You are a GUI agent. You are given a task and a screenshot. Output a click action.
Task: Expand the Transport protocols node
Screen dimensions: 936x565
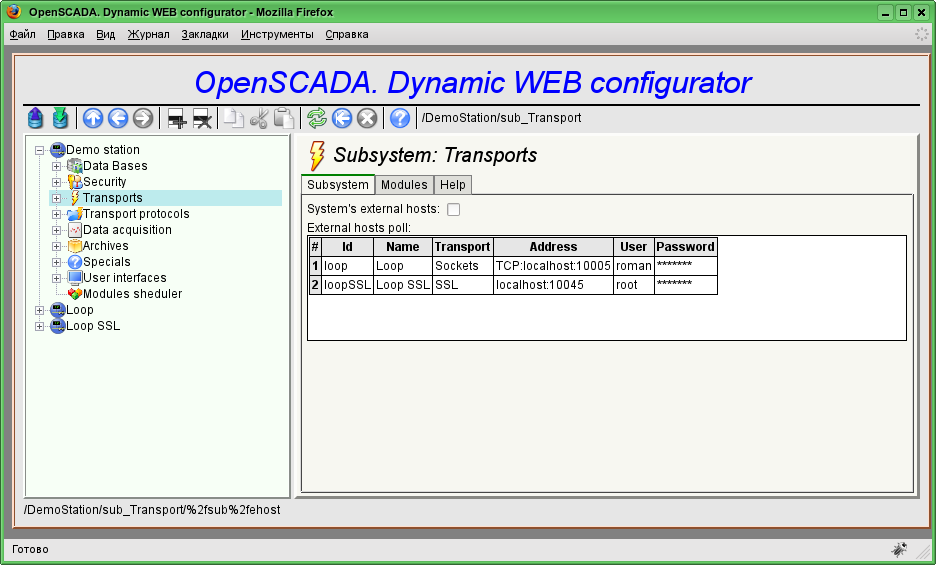pos(56,214)
